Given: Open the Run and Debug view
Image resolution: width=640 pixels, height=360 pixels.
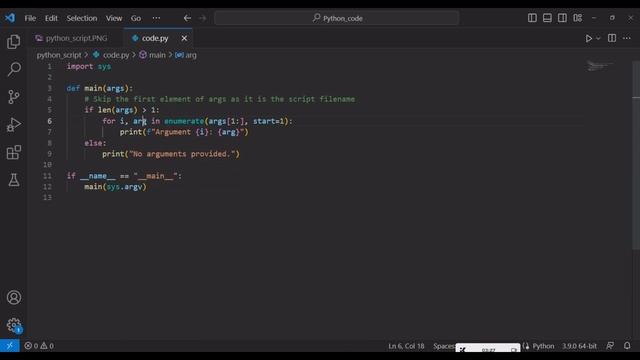Looking at the screenshot, I should point(13,124).
